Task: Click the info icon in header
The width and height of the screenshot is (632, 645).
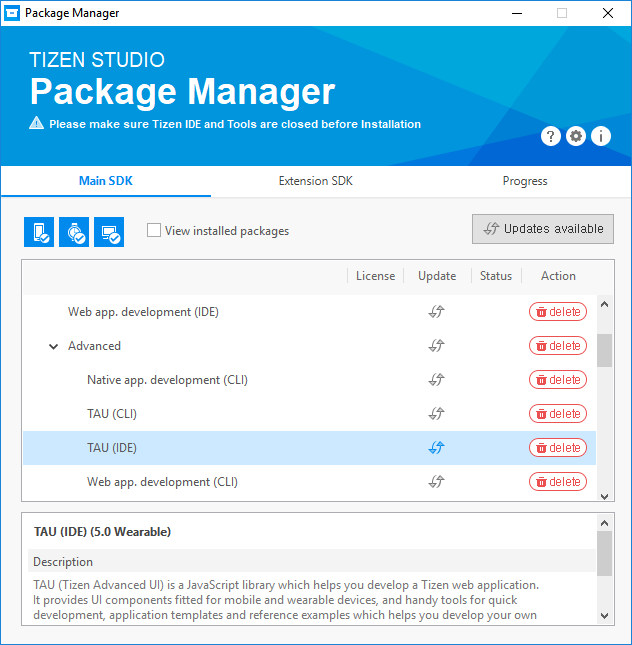Action: (x=601, y=137)
